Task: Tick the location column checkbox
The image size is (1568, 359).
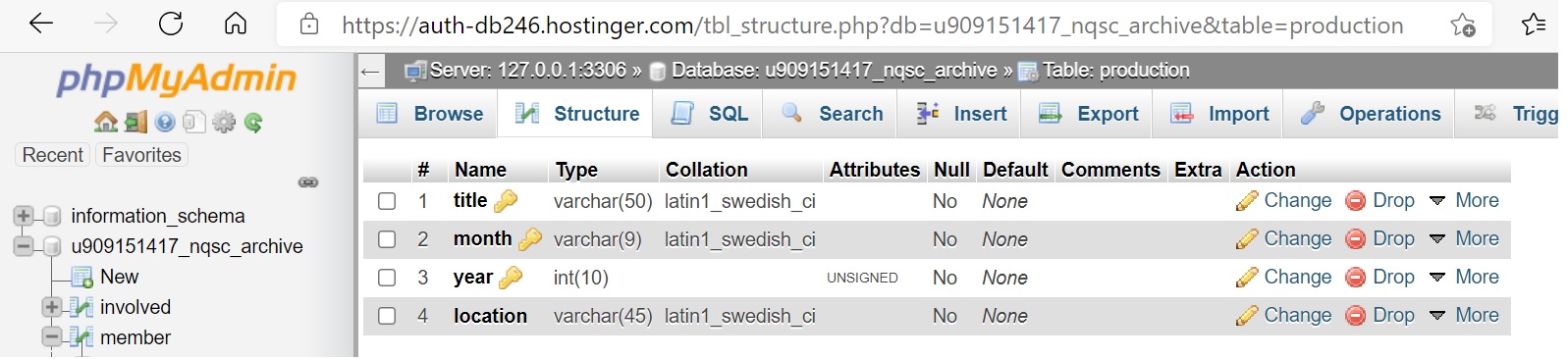Action: click(387, 316)
